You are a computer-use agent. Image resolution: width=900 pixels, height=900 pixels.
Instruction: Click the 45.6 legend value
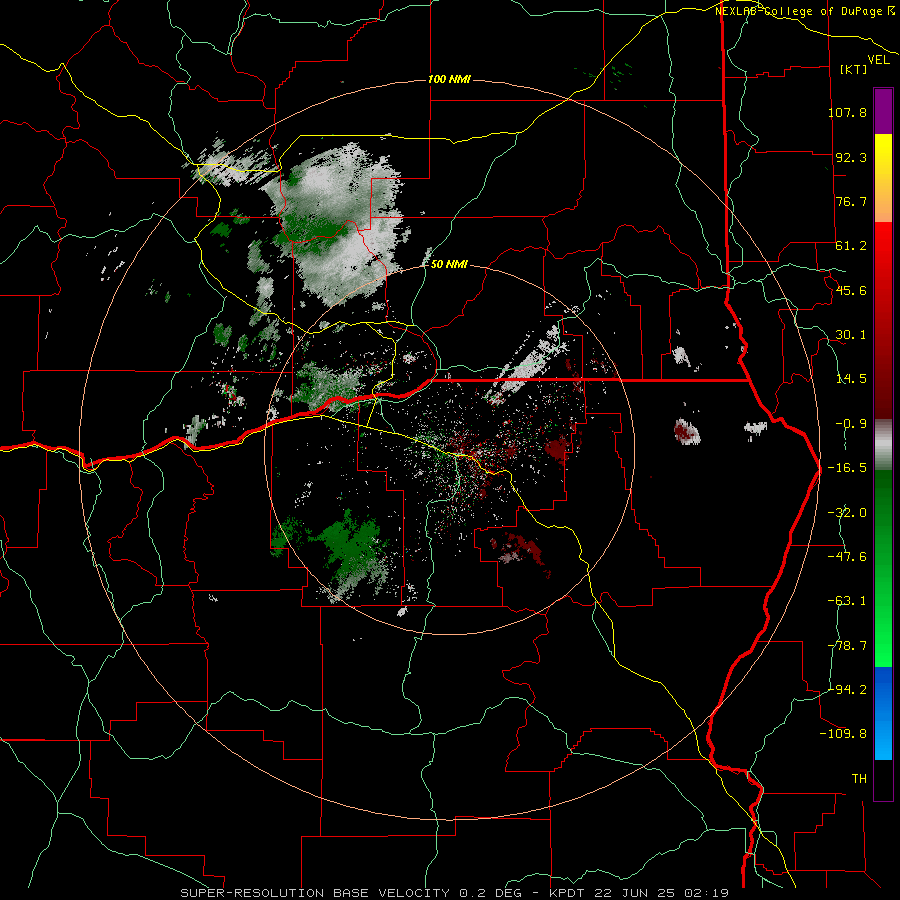[x=851, y=290]
